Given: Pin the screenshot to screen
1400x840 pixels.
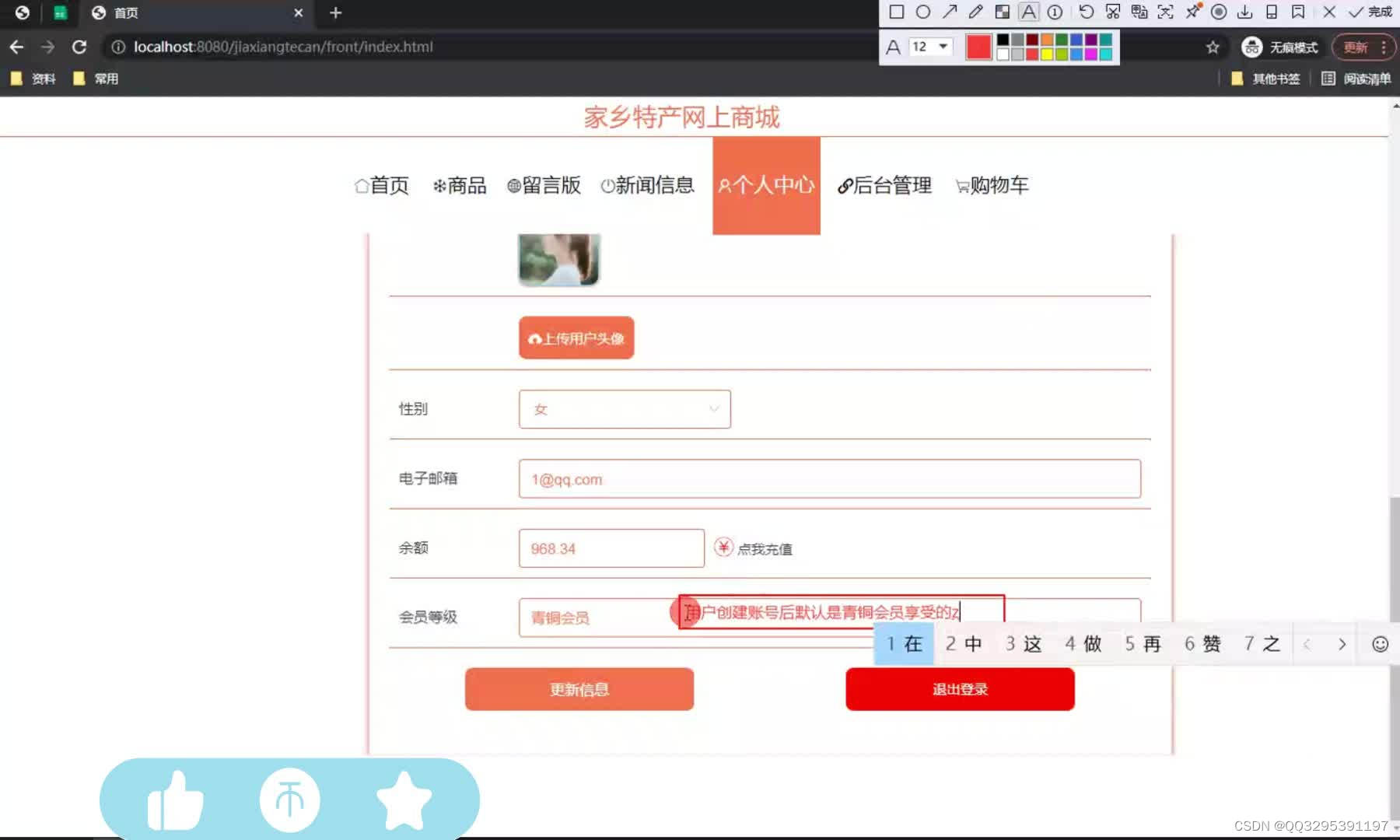Looking at the screenshot, I should (x=1192, y=12).
